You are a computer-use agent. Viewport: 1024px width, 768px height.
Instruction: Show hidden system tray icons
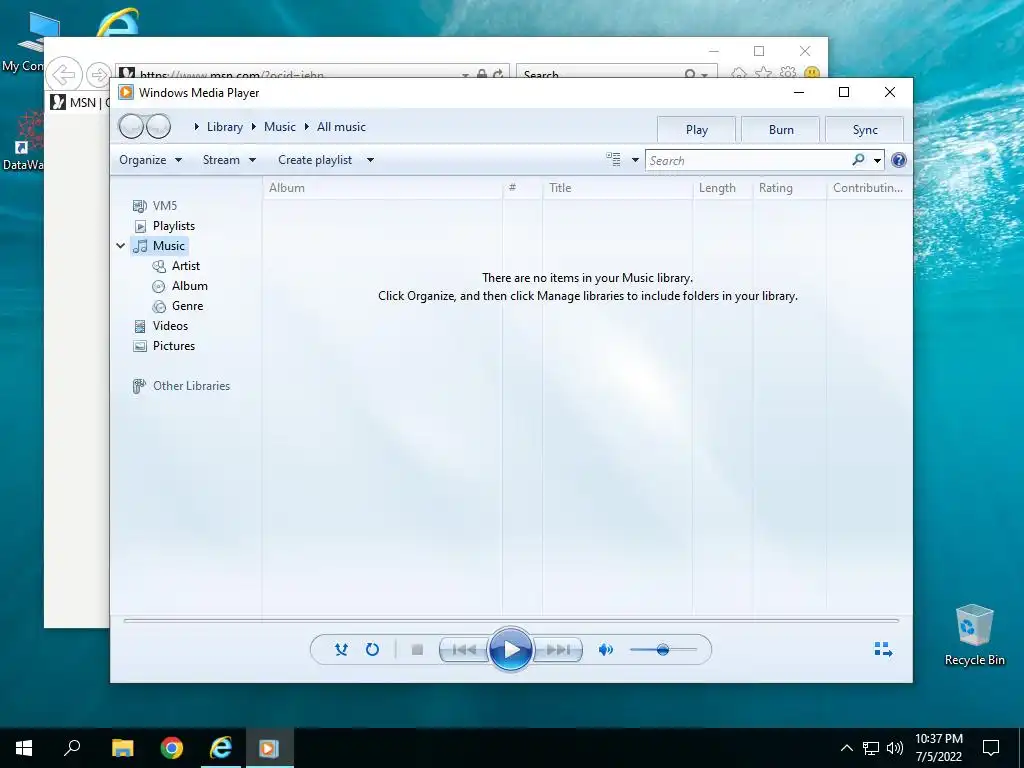[x=846, y=748]
